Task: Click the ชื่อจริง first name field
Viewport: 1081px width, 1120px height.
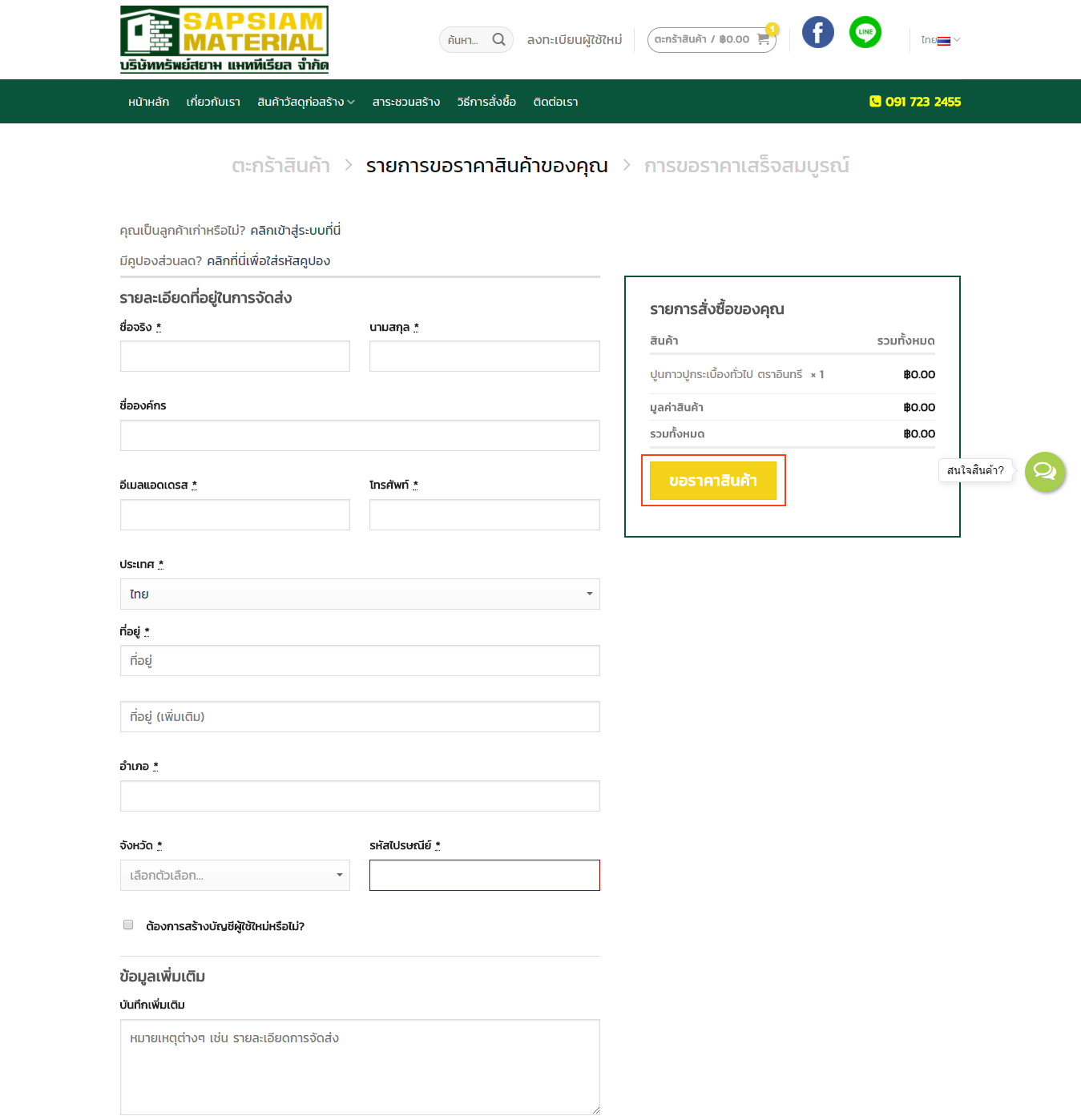Action: pos(235,357)
